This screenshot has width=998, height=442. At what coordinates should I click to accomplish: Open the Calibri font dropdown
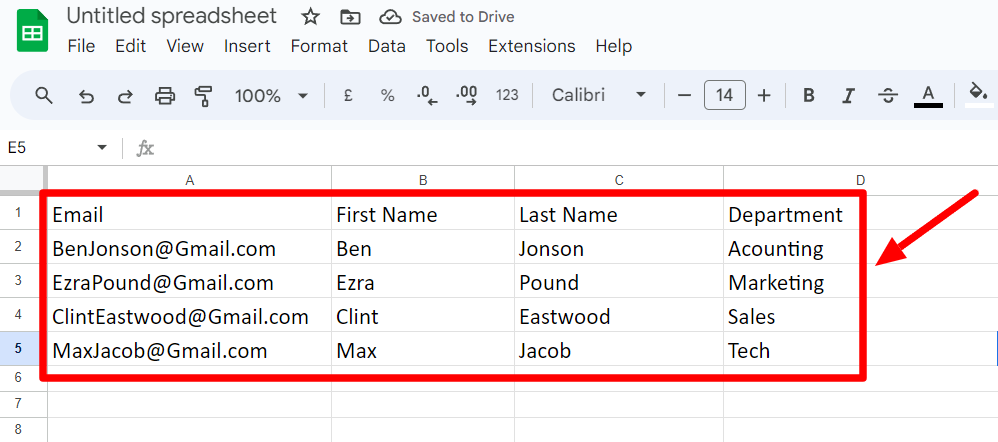coord(598,96)
